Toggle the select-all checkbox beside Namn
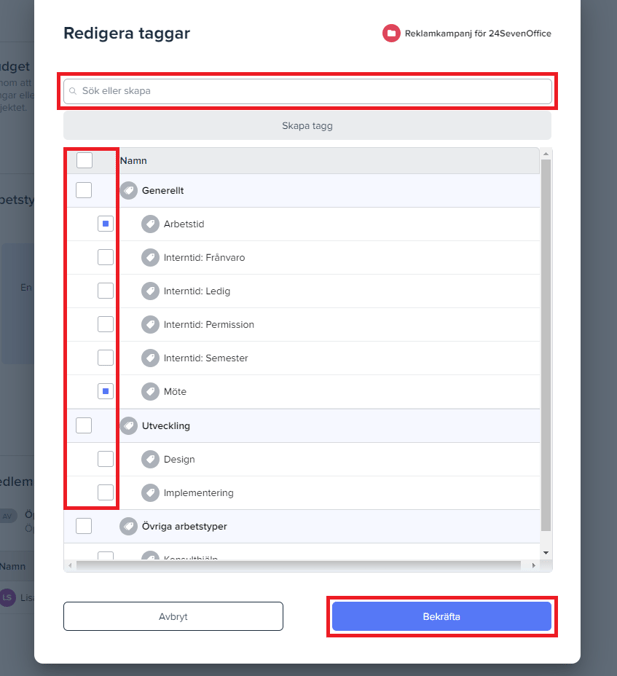 tap(84, 160)
